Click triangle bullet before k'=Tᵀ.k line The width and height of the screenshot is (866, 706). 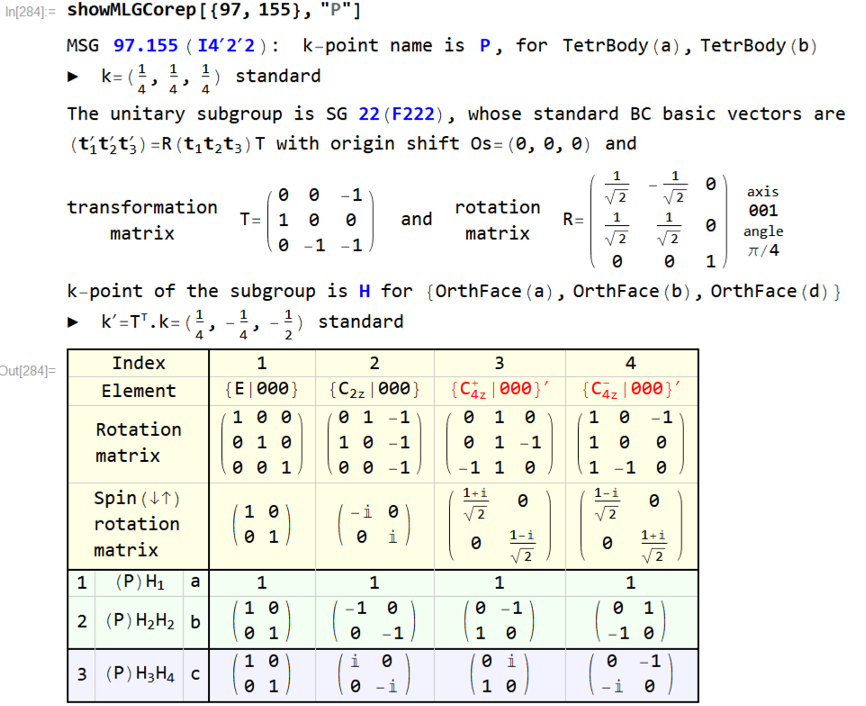click(72, 322)
